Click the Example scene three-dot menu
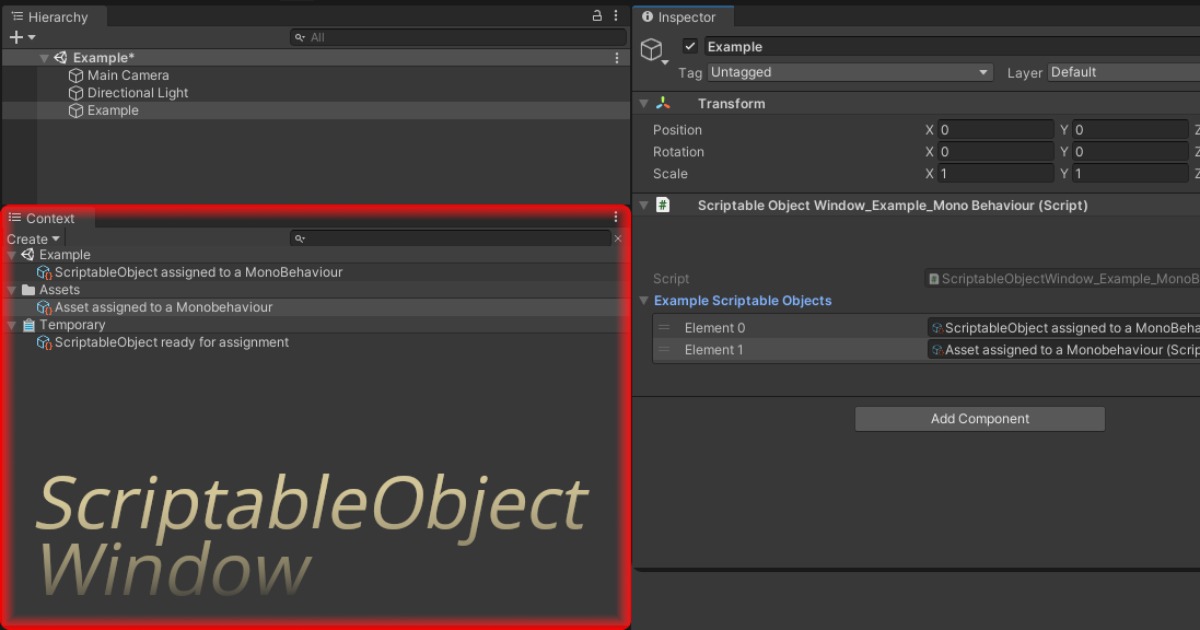This screenshot has width=1200, height=630. 617,58
